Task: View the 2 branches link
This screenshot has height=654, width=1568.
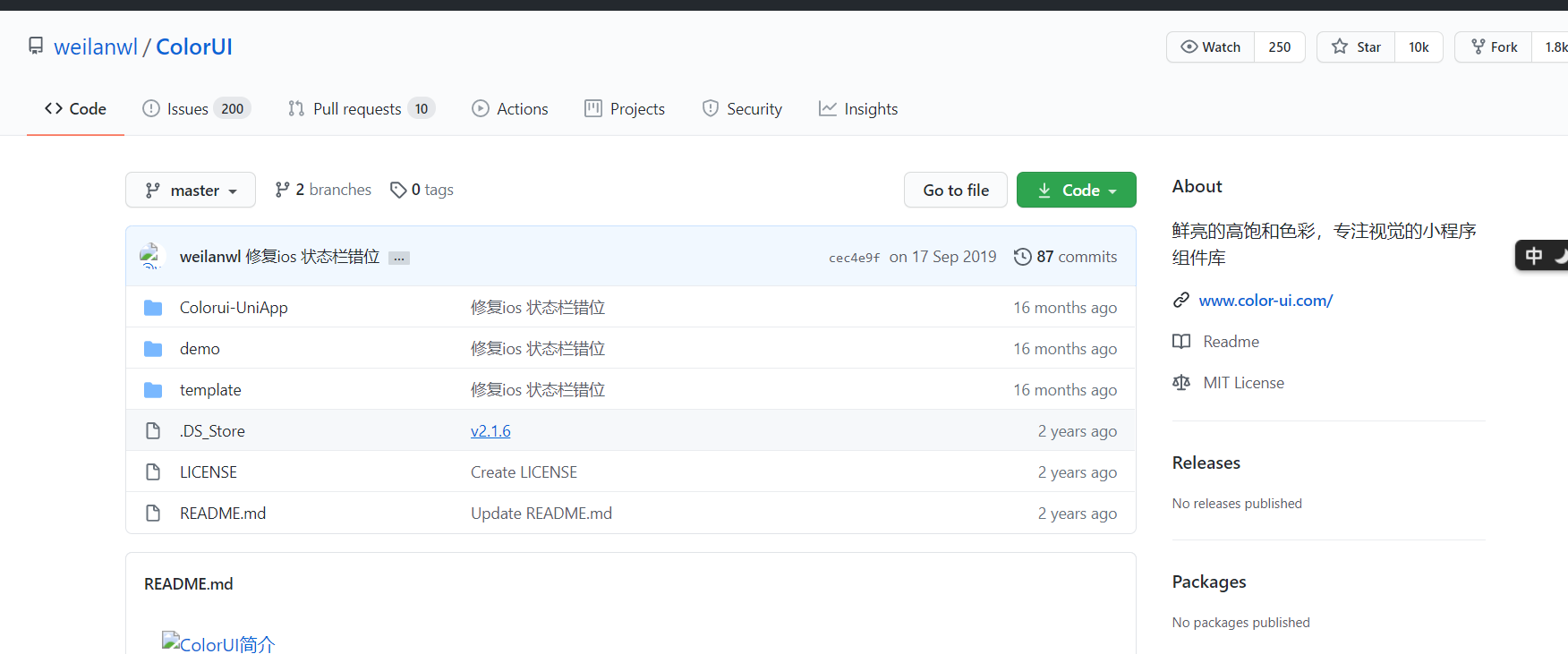Action: click(323, 190)
